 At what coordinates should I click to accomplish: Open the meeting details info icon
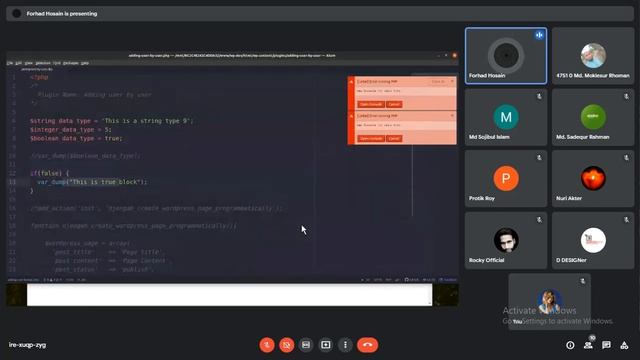[570, 345]
